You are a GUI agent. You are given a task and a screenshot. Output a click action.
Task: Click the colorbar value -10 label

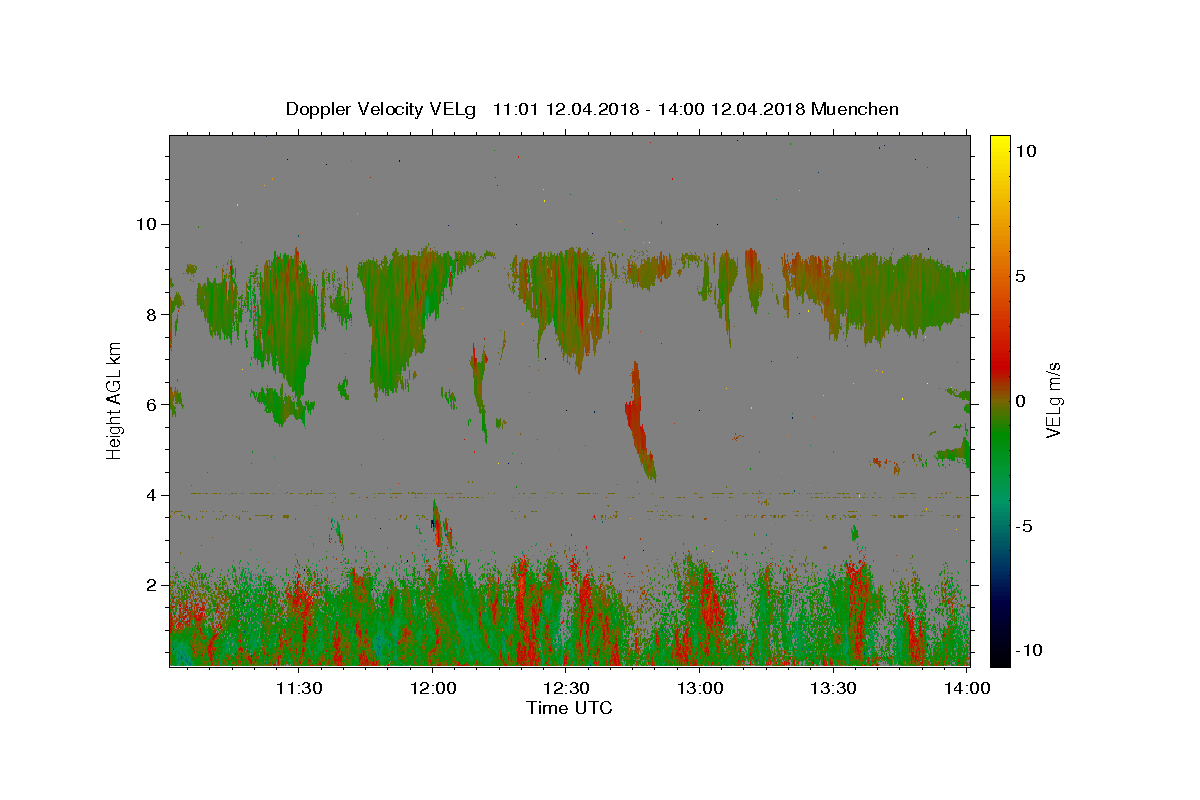coord(1028,650)
